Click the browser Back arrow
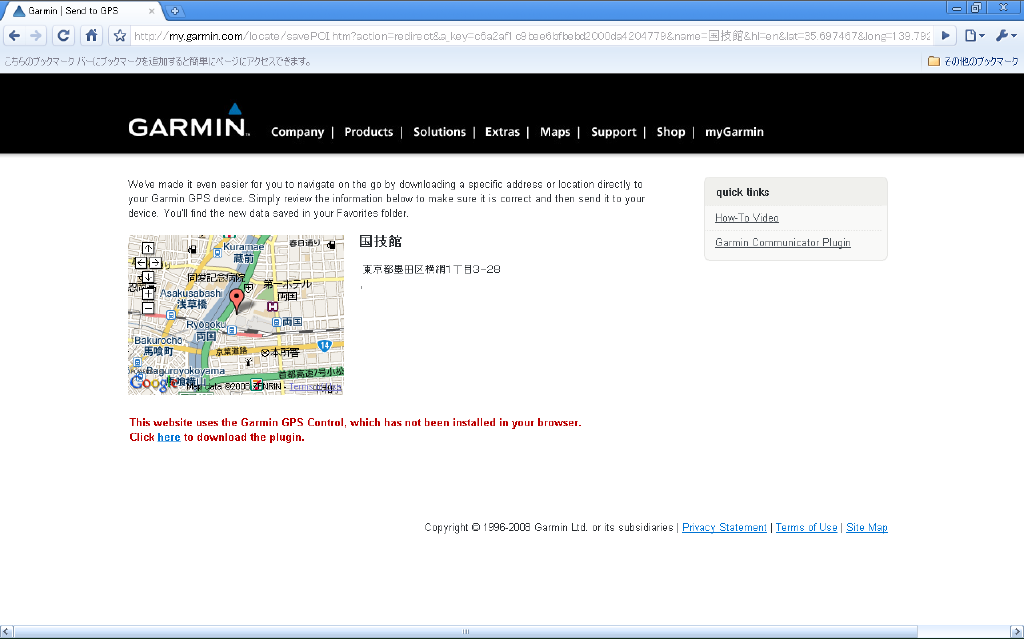The width and height of the screenshot is (1024, 639). click(x=14, y=35)
